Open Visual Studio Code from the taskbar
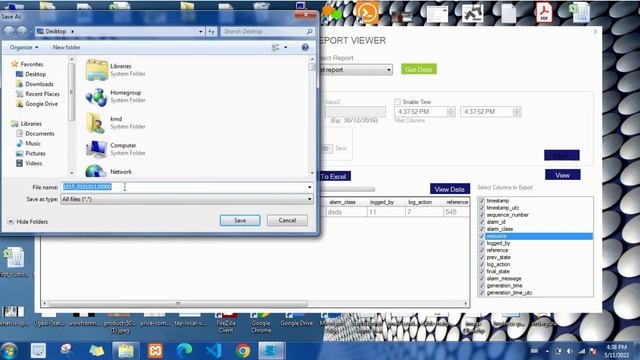This screenshot has height=360, width=640. tap(213, 351)
